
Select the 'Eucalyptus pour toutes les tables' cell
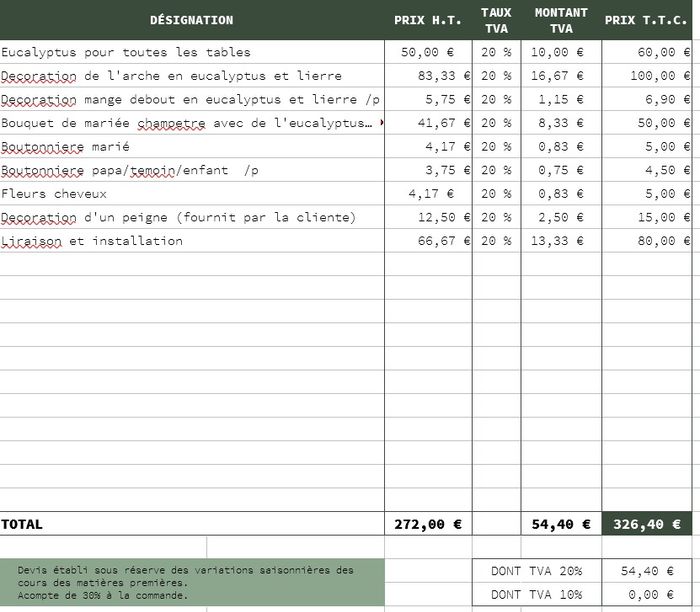[127, 52]
